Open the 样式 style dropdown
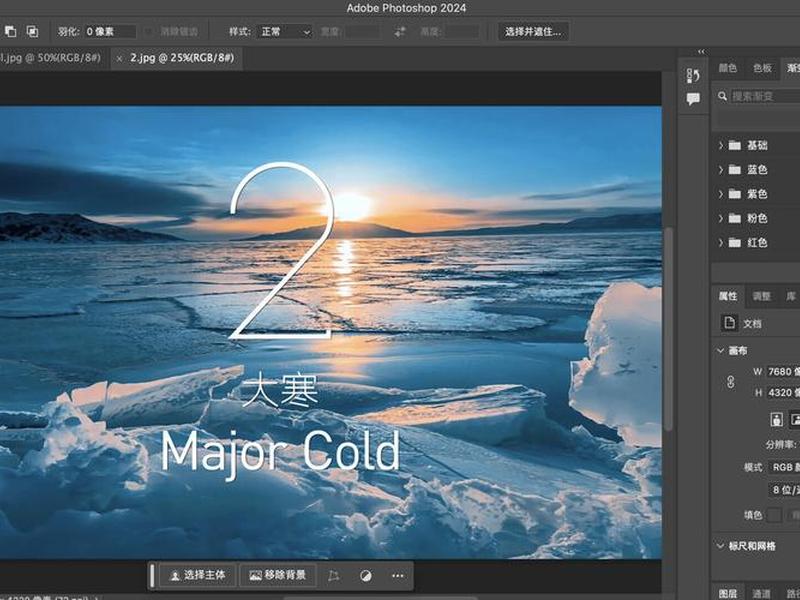The width and height of the screenshot is (800, 600). (x=284, y=32)
